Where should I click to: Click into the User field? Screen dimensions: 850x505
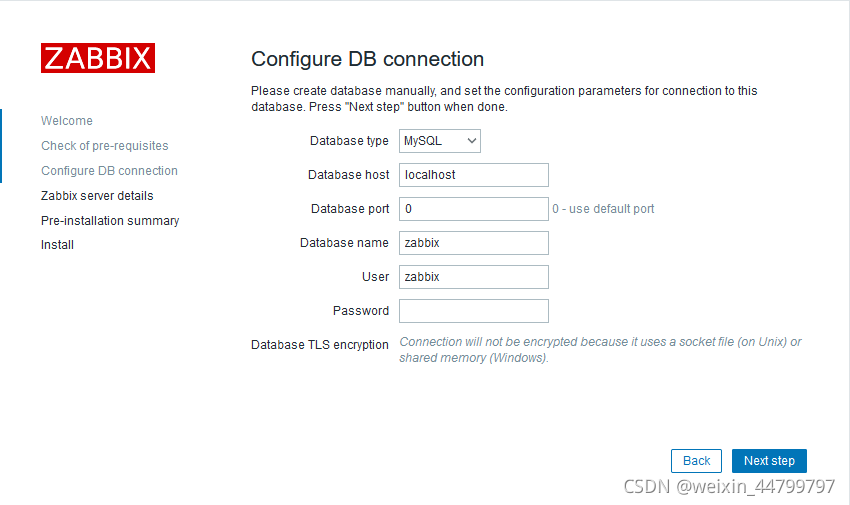[x=474, y=277]
